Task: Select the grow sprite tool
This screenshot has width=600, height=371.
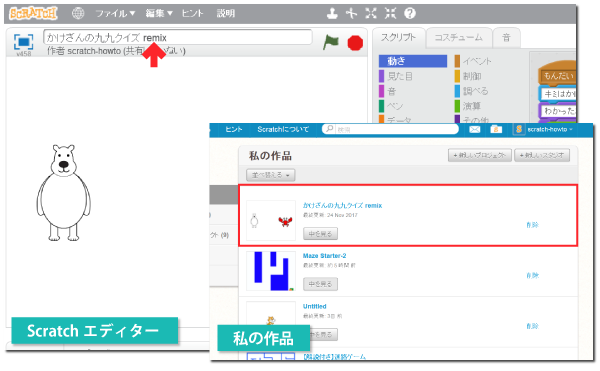Action: click(371, 13)
